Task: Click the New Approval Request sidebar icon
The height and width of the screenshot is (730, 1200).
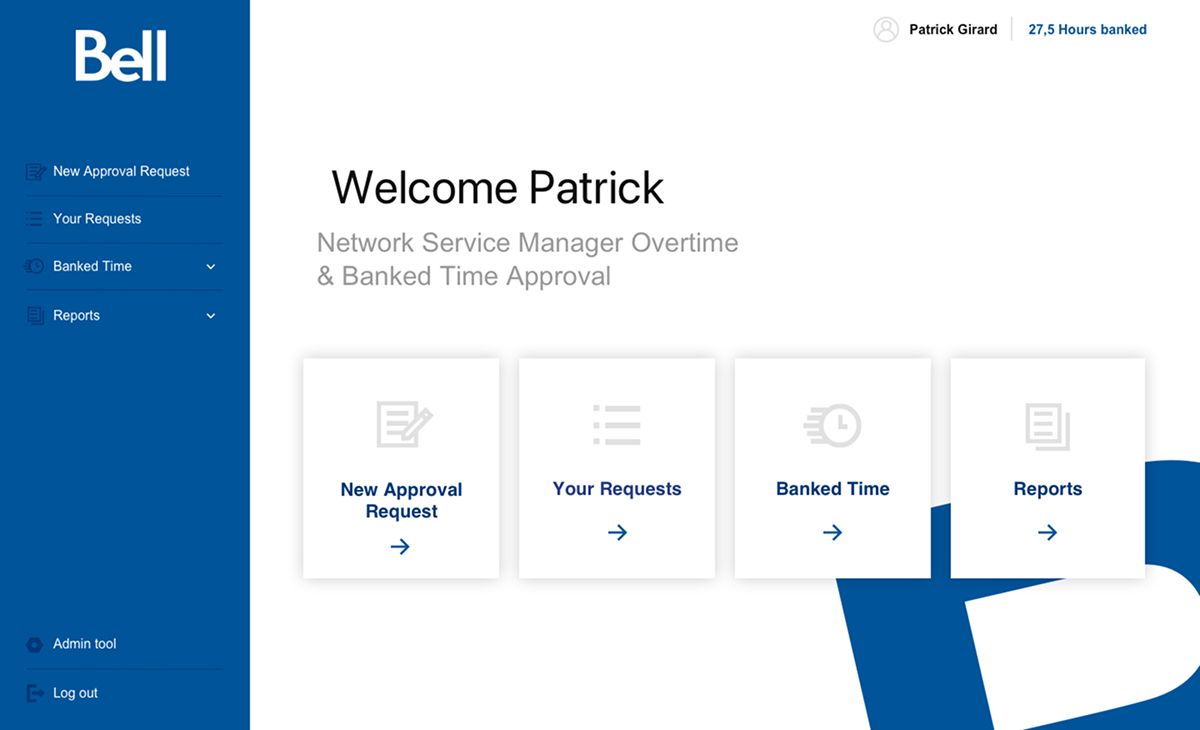Action: [x=35, y=172]
